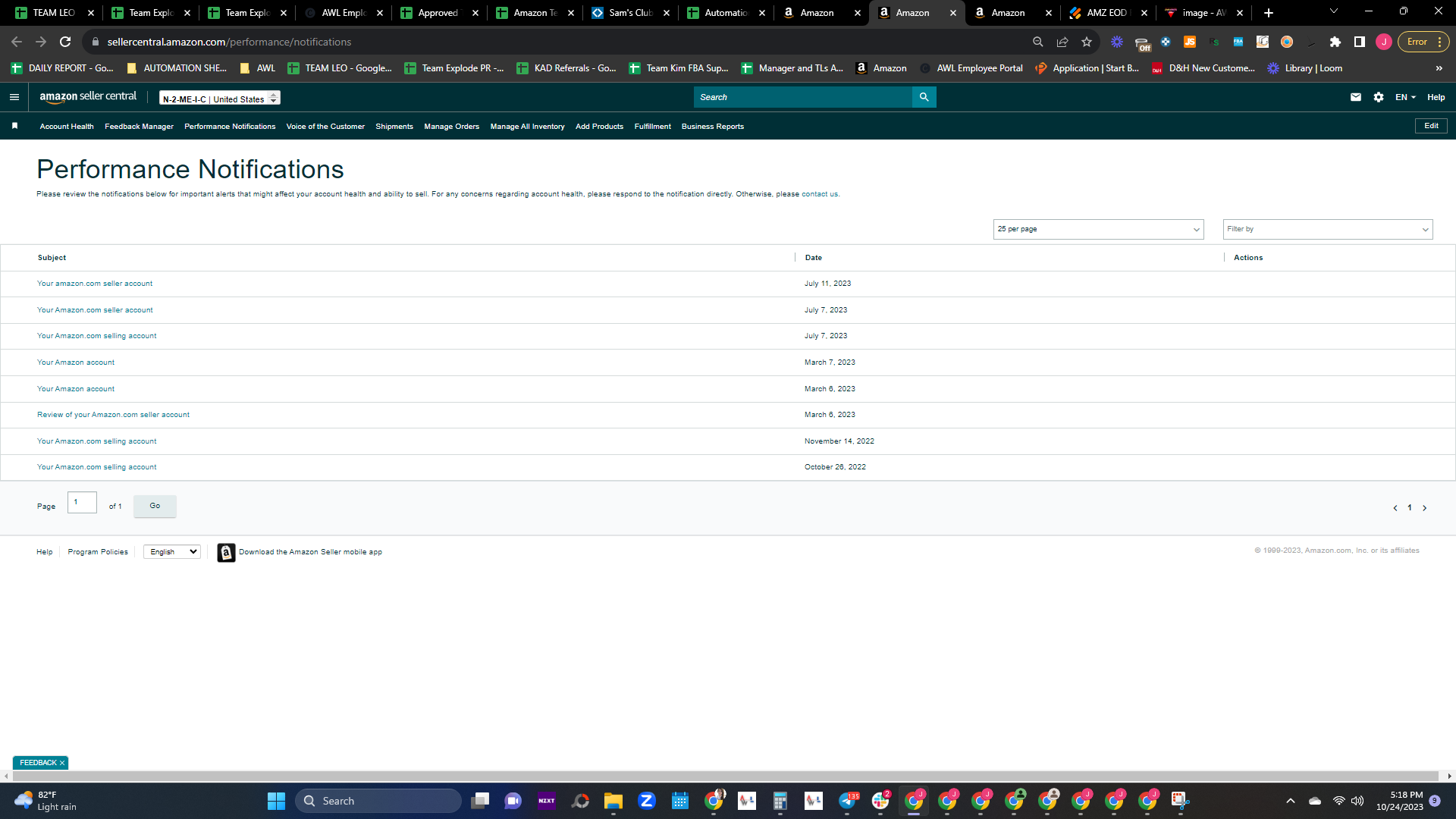This screenshot has height=819, width=1456.
Task: Open the Seller Central hamburger menu
Action: 14,97
